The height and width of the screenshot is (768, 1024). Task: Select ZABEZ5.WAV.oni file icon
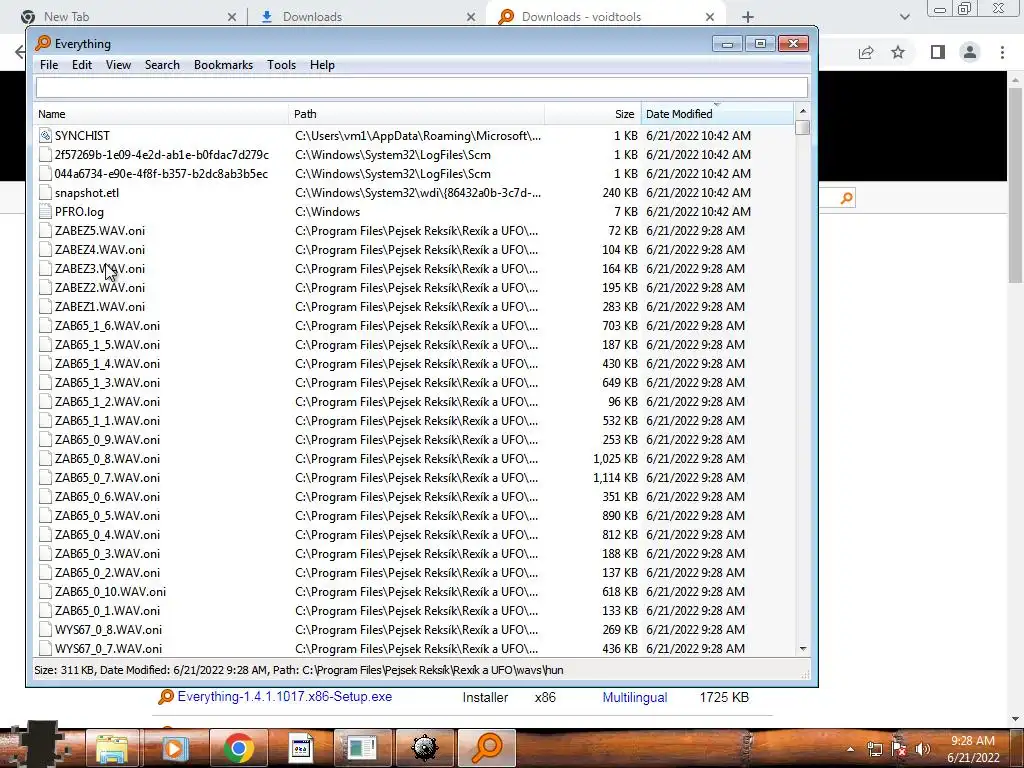45,231
